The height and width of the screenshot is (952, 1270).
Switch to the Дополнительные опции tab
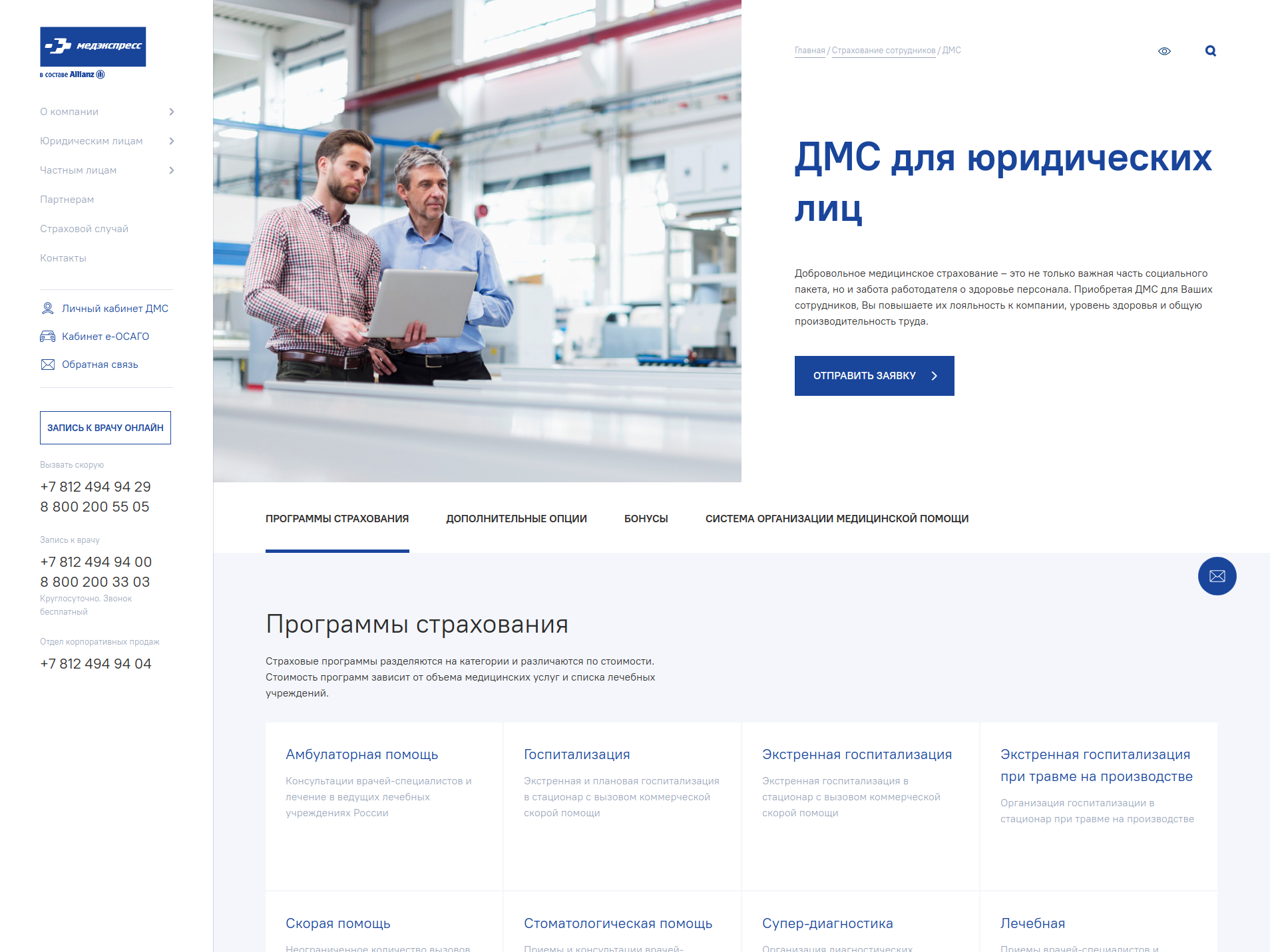pos(517,519)
